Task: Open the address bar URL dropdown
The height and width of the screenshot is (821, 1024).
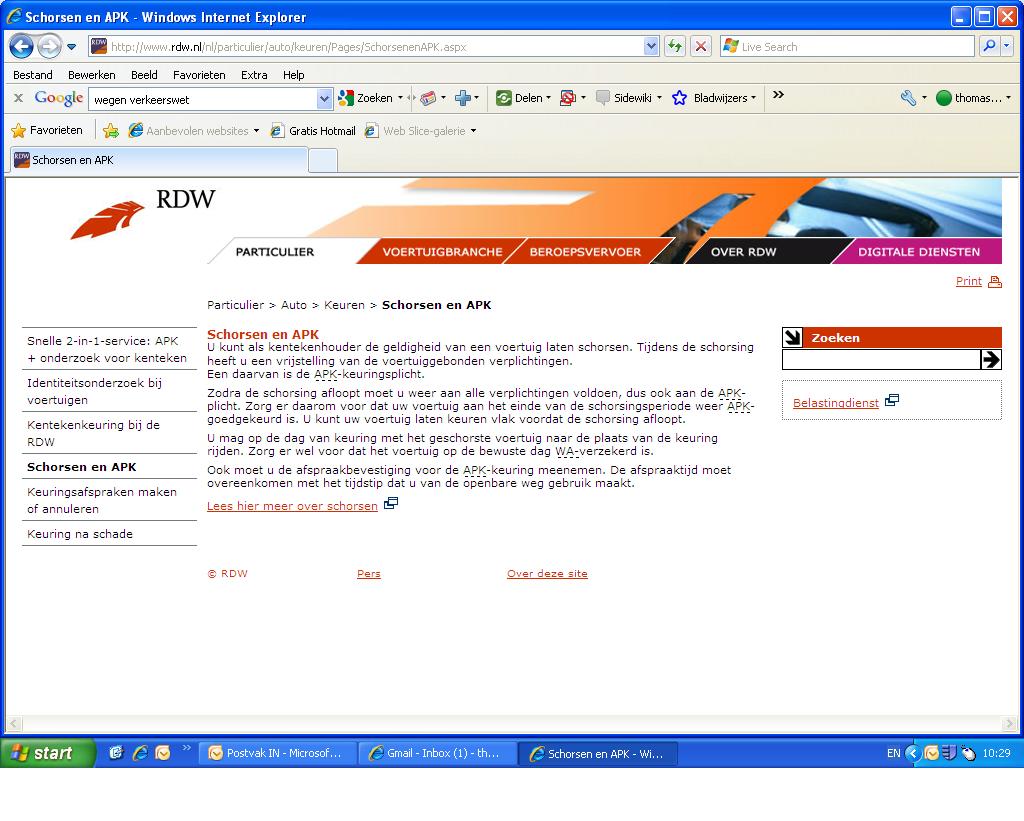Action: [652, 47]
